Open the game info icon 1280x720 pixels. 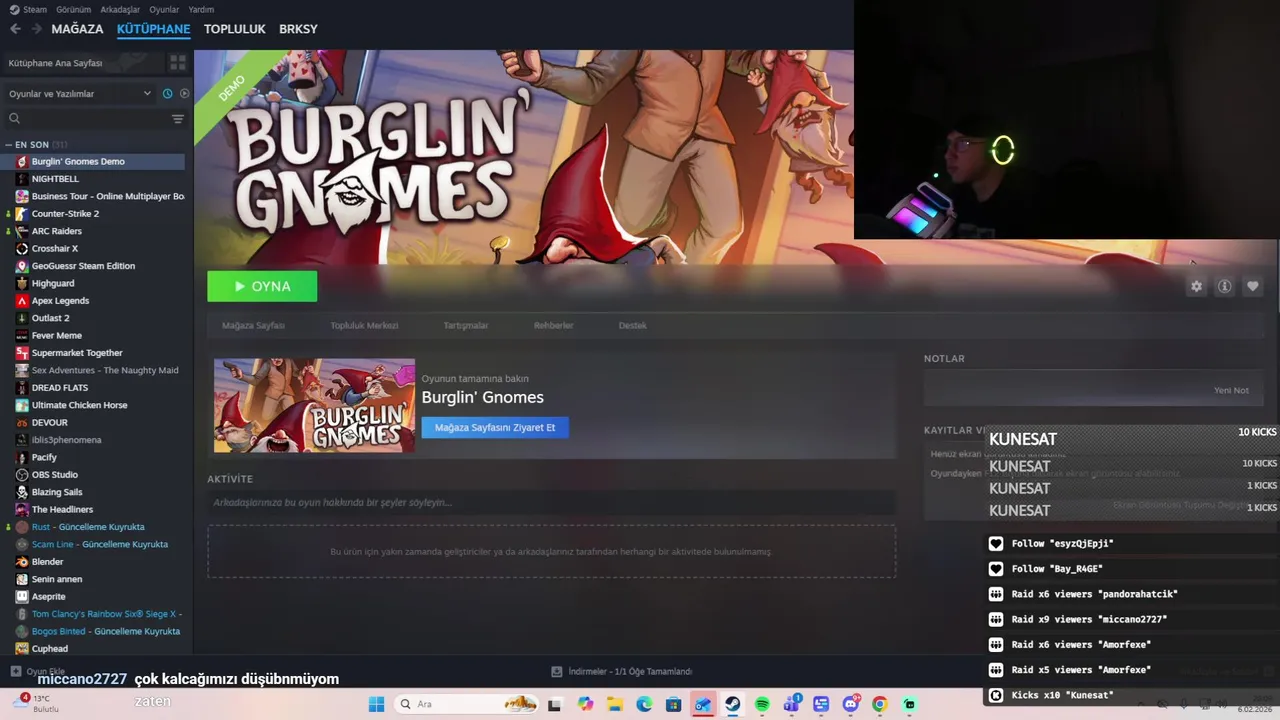pos(1224,286)
